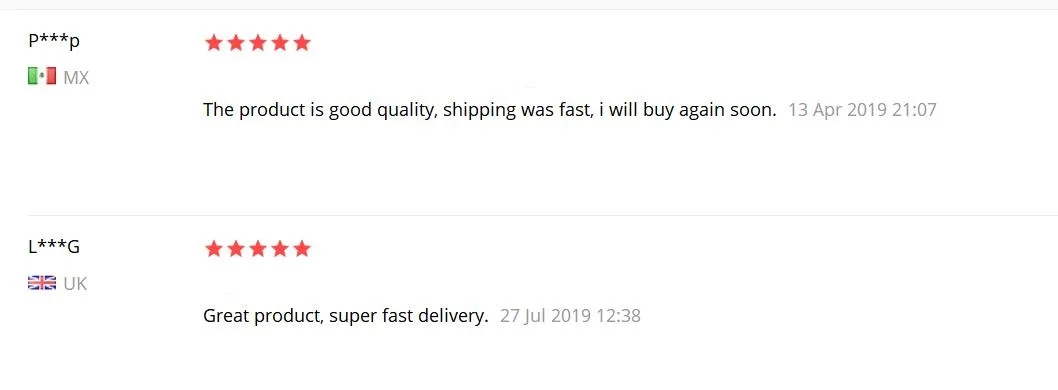
Task: Select the third star in P***p's rating
Action: (258, 43)
